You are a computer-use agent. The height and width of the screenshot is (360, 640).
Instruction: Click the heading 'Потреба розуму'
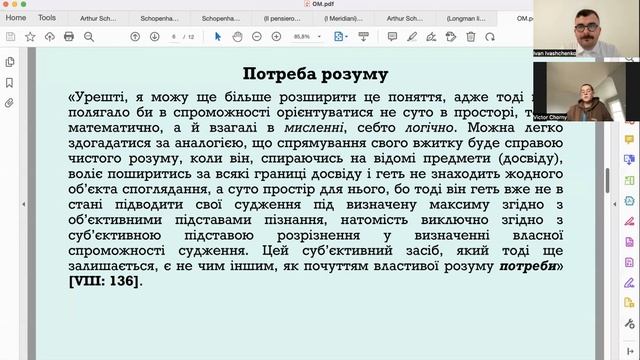point(316,74)
